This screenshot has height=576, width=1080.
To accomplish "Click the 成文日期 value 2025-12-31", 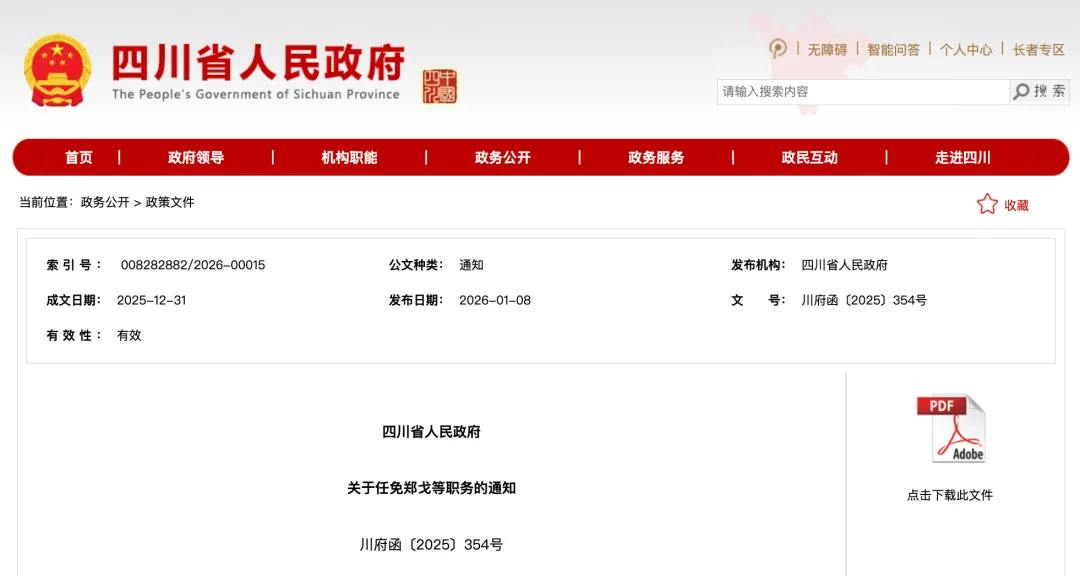I will coord(152,300).
